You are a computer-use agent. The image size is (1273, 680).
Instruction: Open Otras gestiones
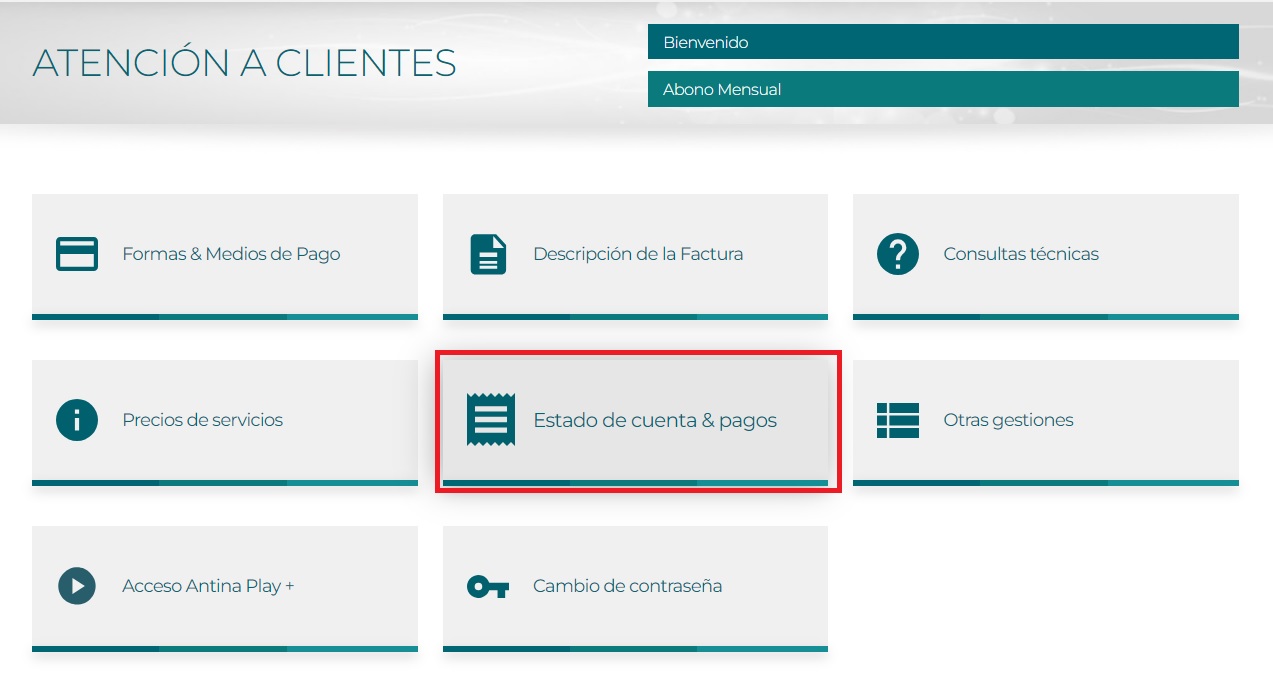[1008, 420]
